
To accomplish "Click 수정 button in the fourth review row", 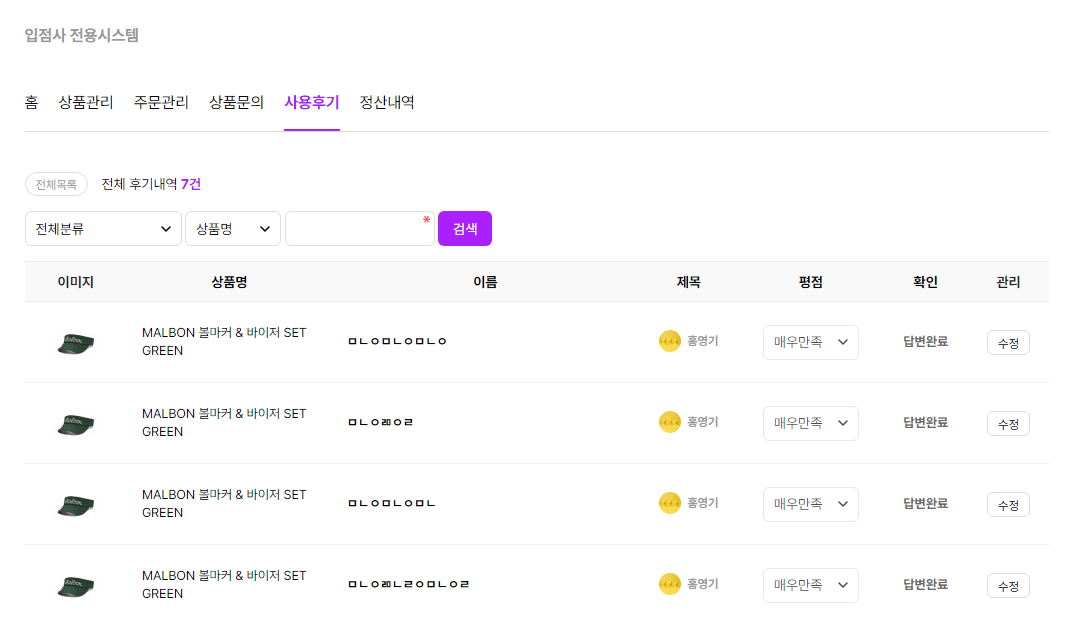I will pos(1008,585).
